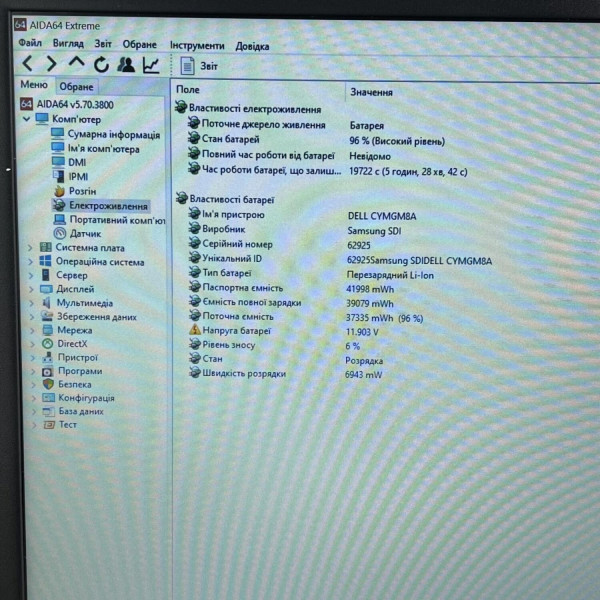Viewport: 600px width, 600px height.
Task: Expand the Операційна система node
Action: (x=30, y=262)
